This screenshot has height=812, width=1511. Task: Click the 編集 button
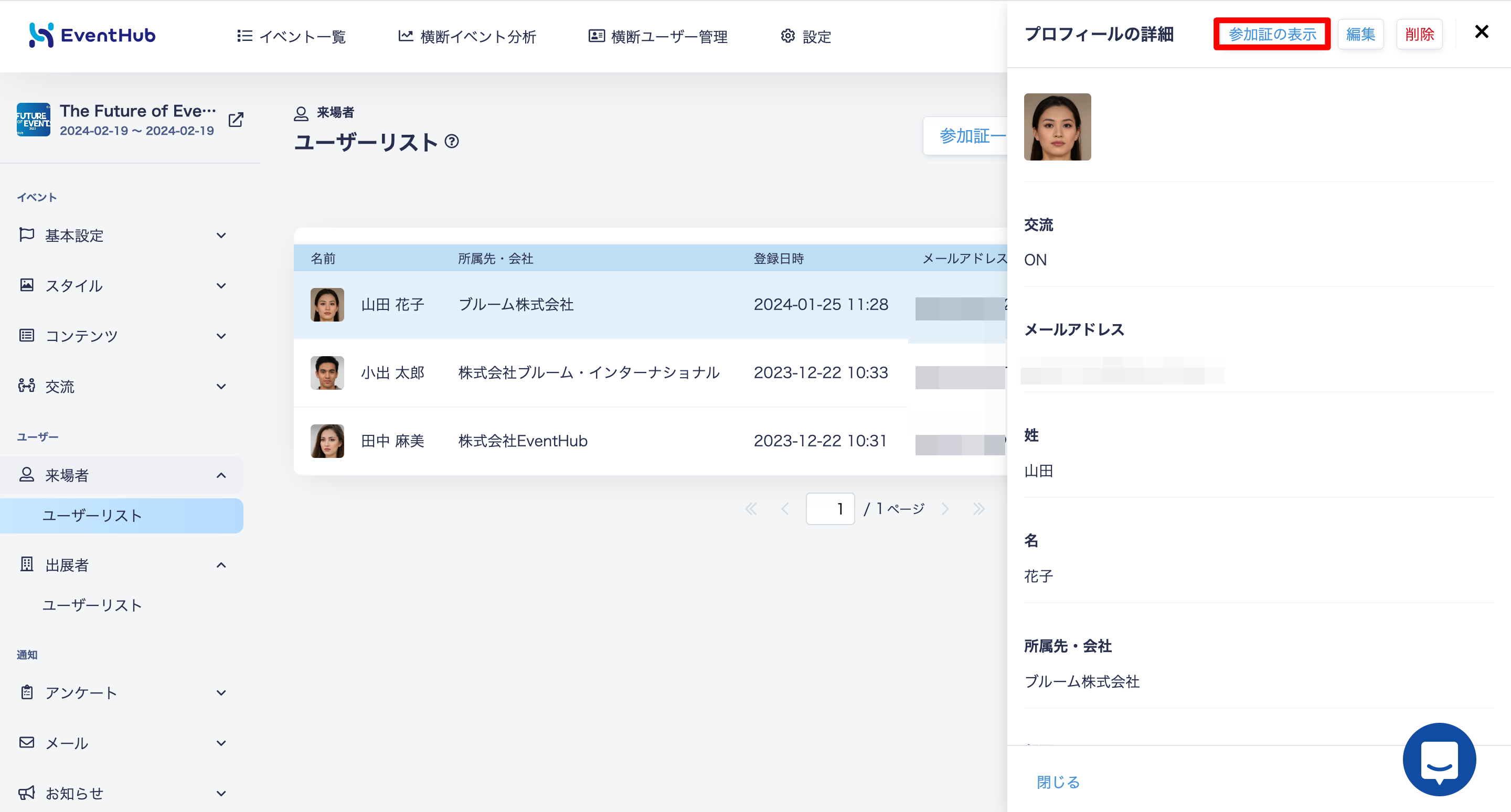coord(1360,34)
